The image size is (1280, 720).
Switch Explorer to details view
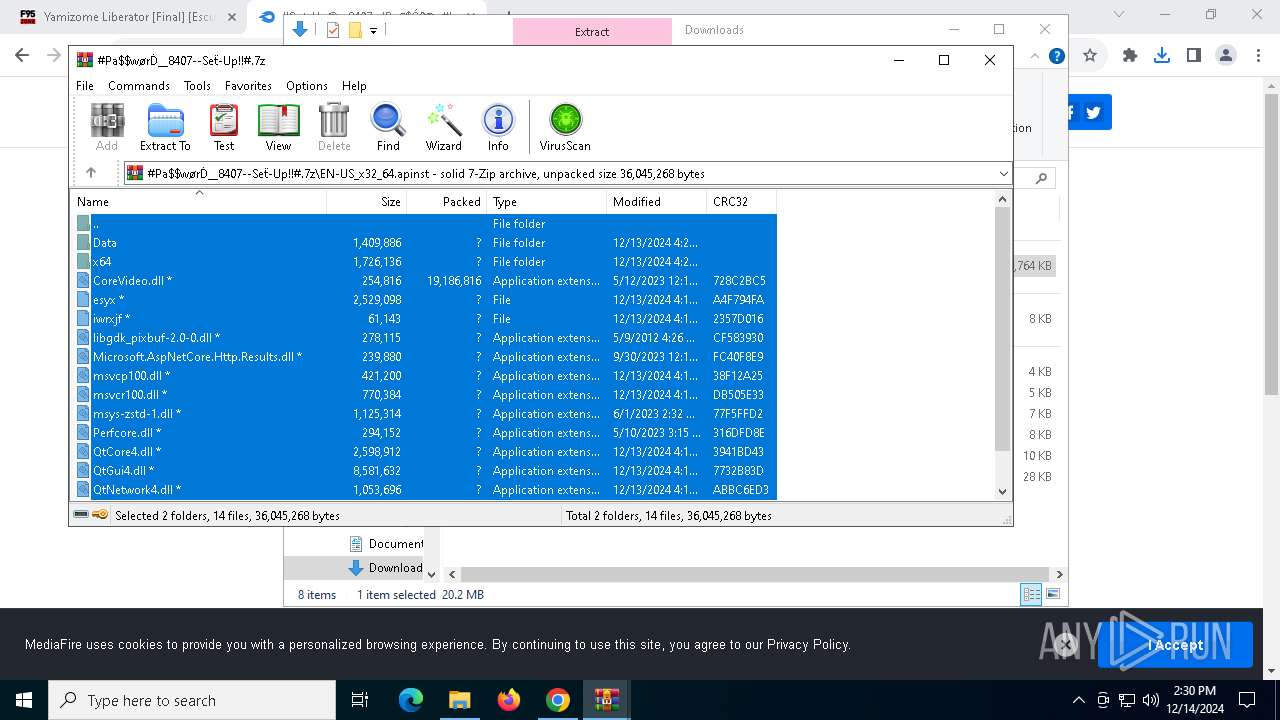1031,594
